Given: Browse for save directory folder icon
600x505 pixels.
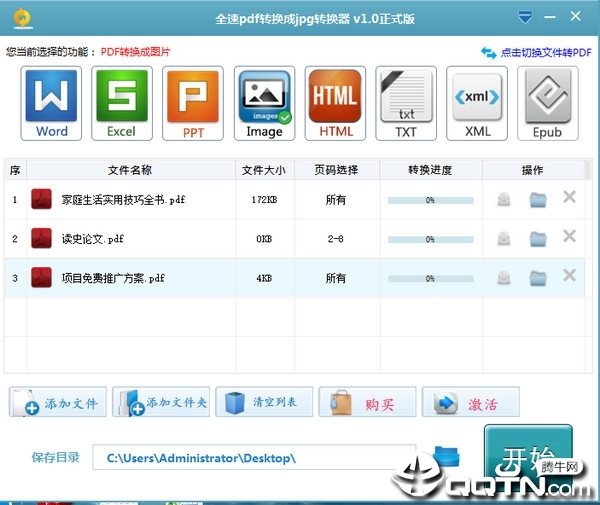Looking at the screenshot, I should [446, 456].
